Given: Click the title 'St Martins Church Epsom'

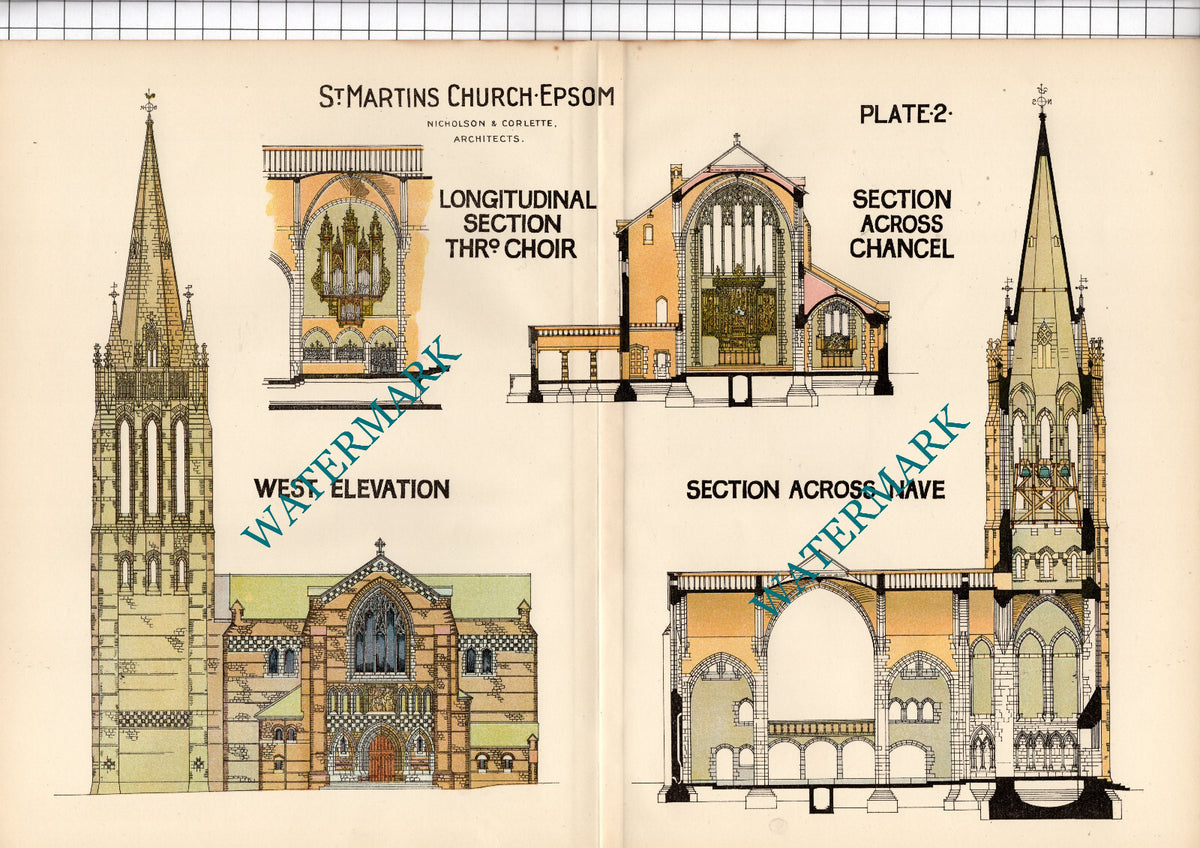Looking at the screenshot, I should 467,97.
